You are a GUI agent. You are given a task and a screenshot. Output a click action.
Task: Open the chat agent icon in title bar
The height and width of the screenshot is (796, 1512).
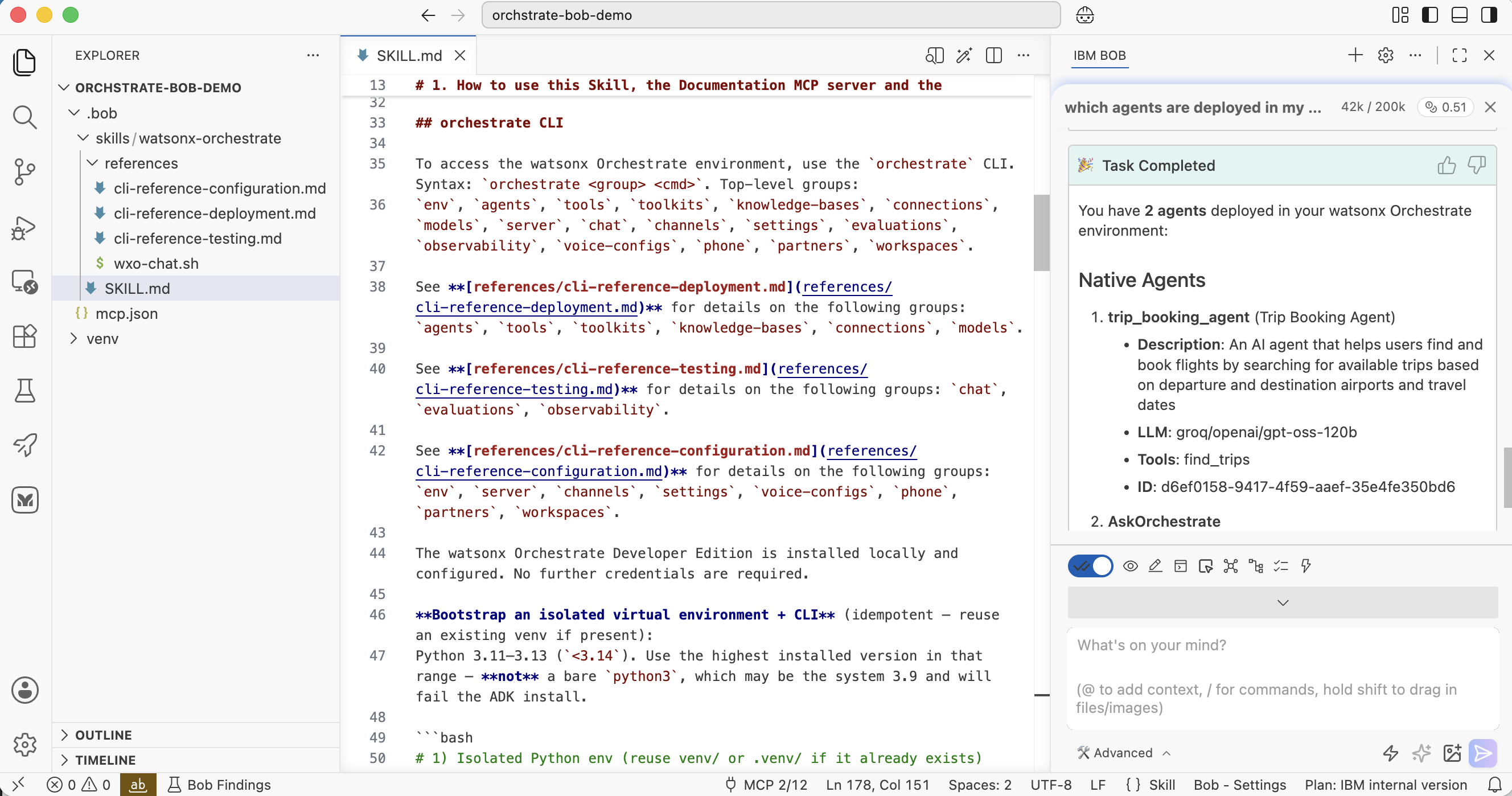click(1084, 15)
